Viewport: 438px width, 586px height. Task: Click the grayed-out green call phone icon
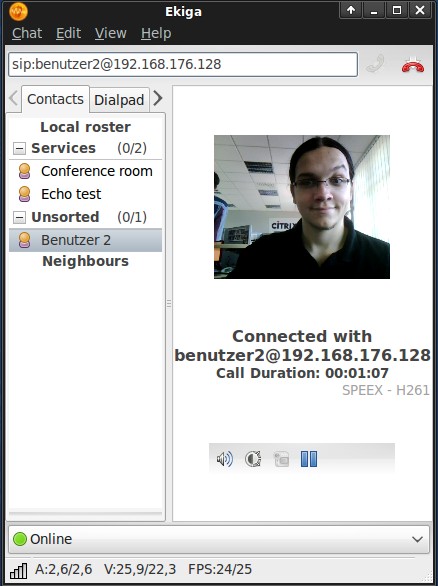[x=376, y=64]
